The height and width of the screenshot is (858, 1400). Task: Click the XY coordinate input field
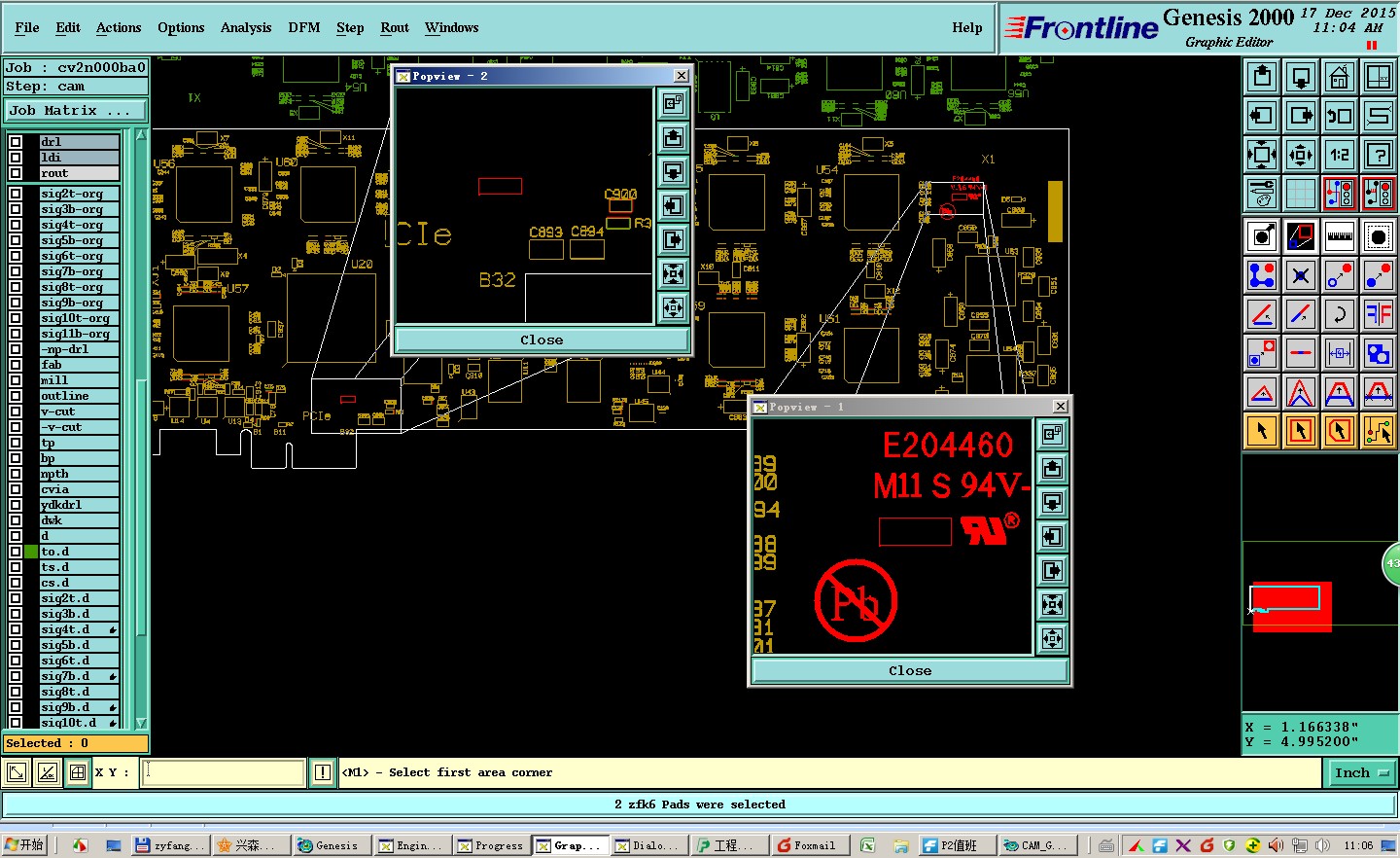coord(225,772)
